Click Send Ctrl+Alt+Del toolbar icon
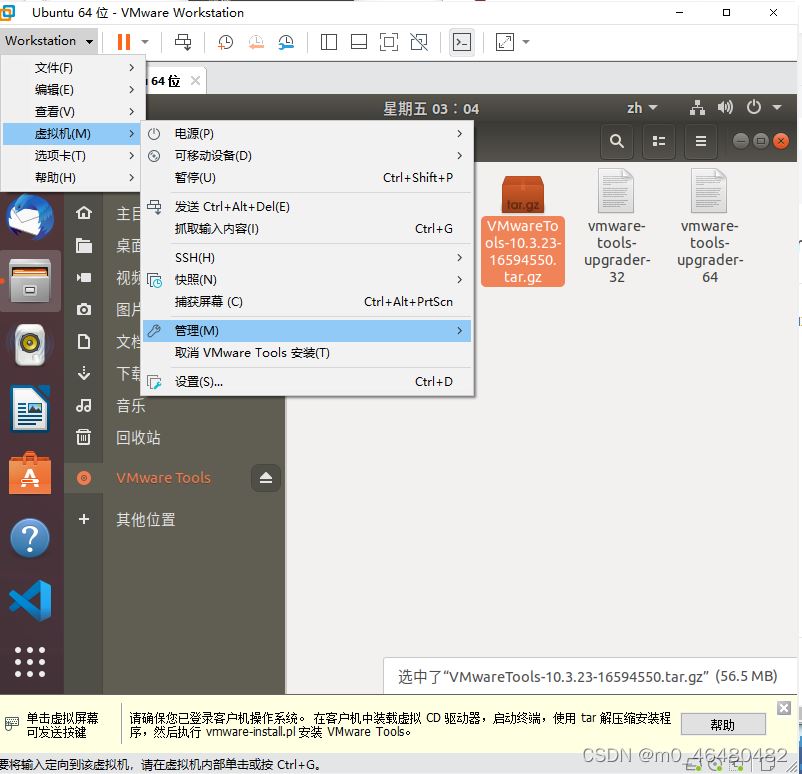This screenshot has height=774, width=802. pyautogui.click(x=183, y=42)
